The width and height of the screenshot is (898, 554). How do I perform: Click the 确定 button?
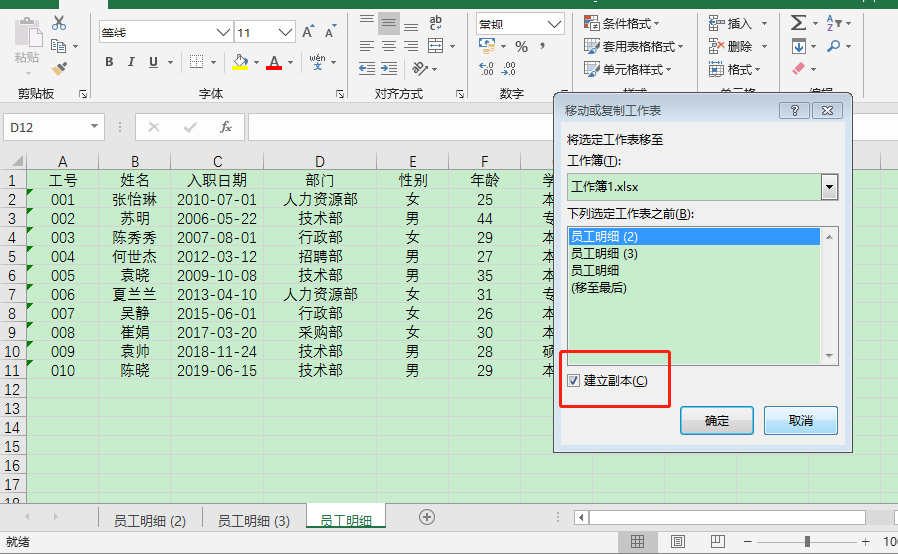(716, 421)
